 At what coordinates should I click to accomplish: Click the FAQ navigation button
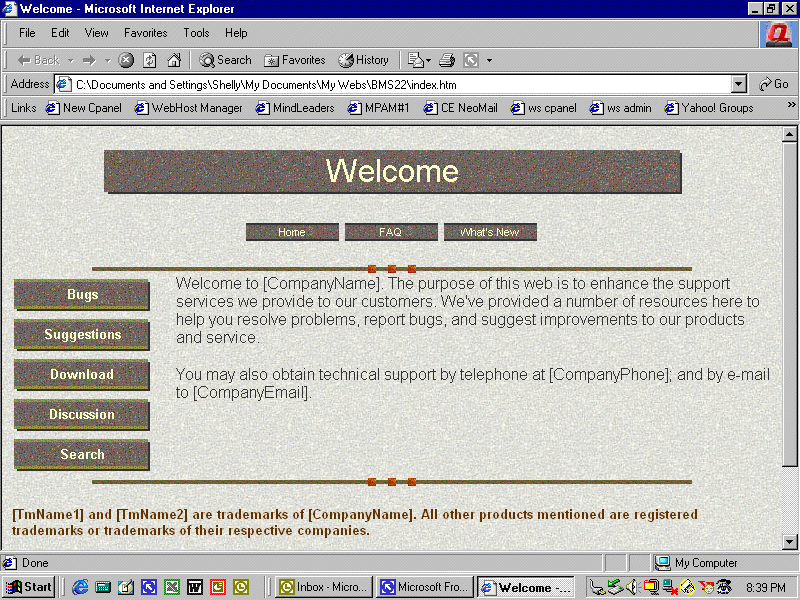pyautogui.click(x=391, y=232)
